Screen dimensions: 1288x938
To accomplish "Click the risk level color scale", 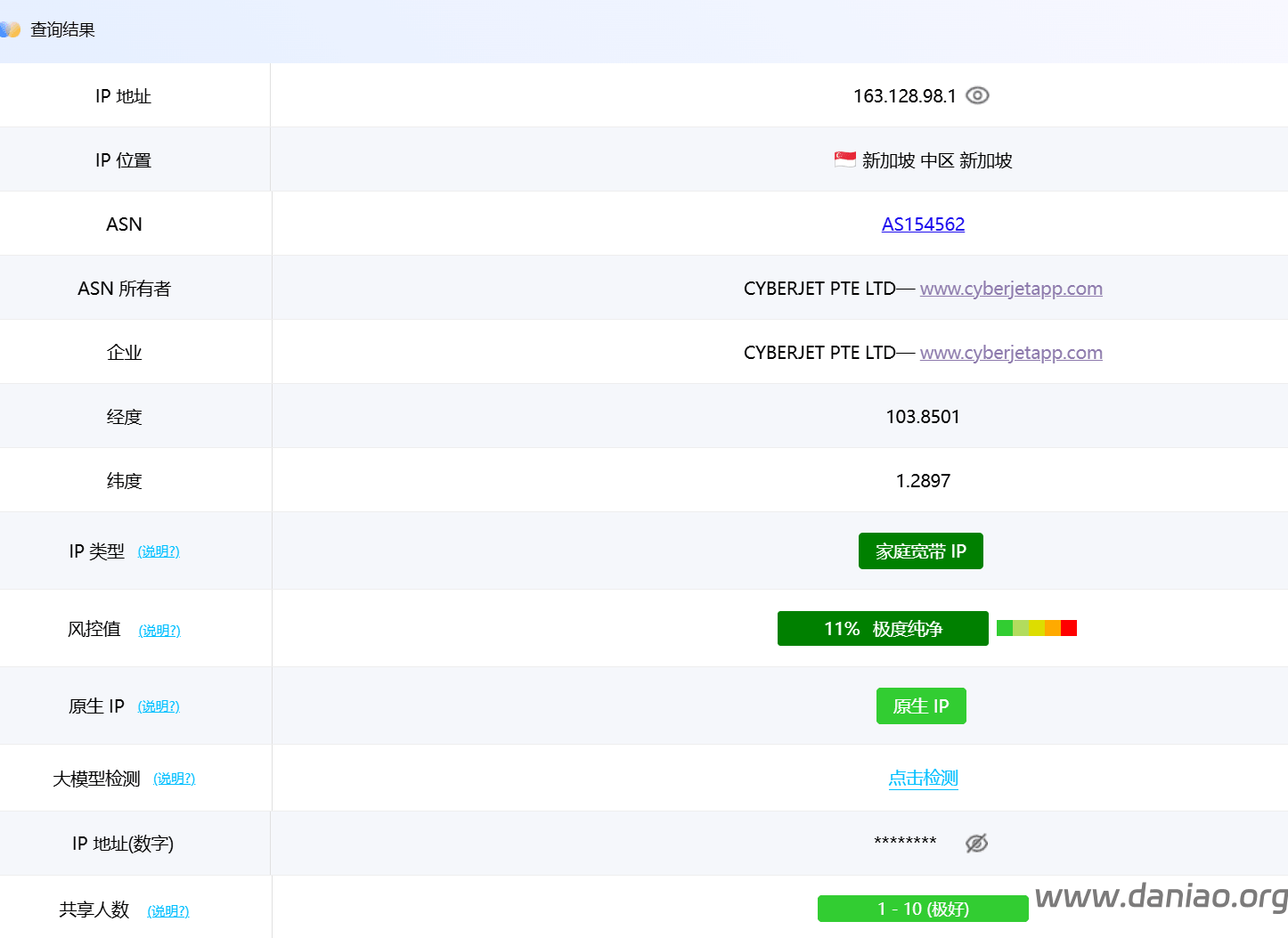I will click(x=1036, y=628).
